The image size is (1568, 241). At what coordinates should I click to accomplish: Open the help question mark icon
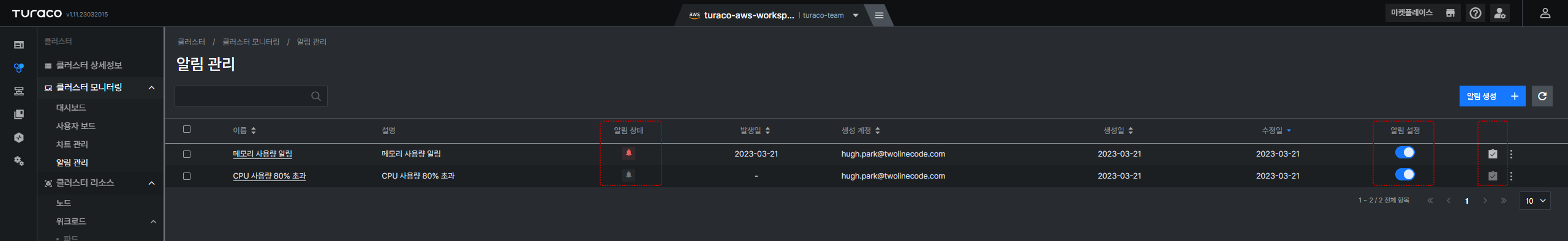1476,13
